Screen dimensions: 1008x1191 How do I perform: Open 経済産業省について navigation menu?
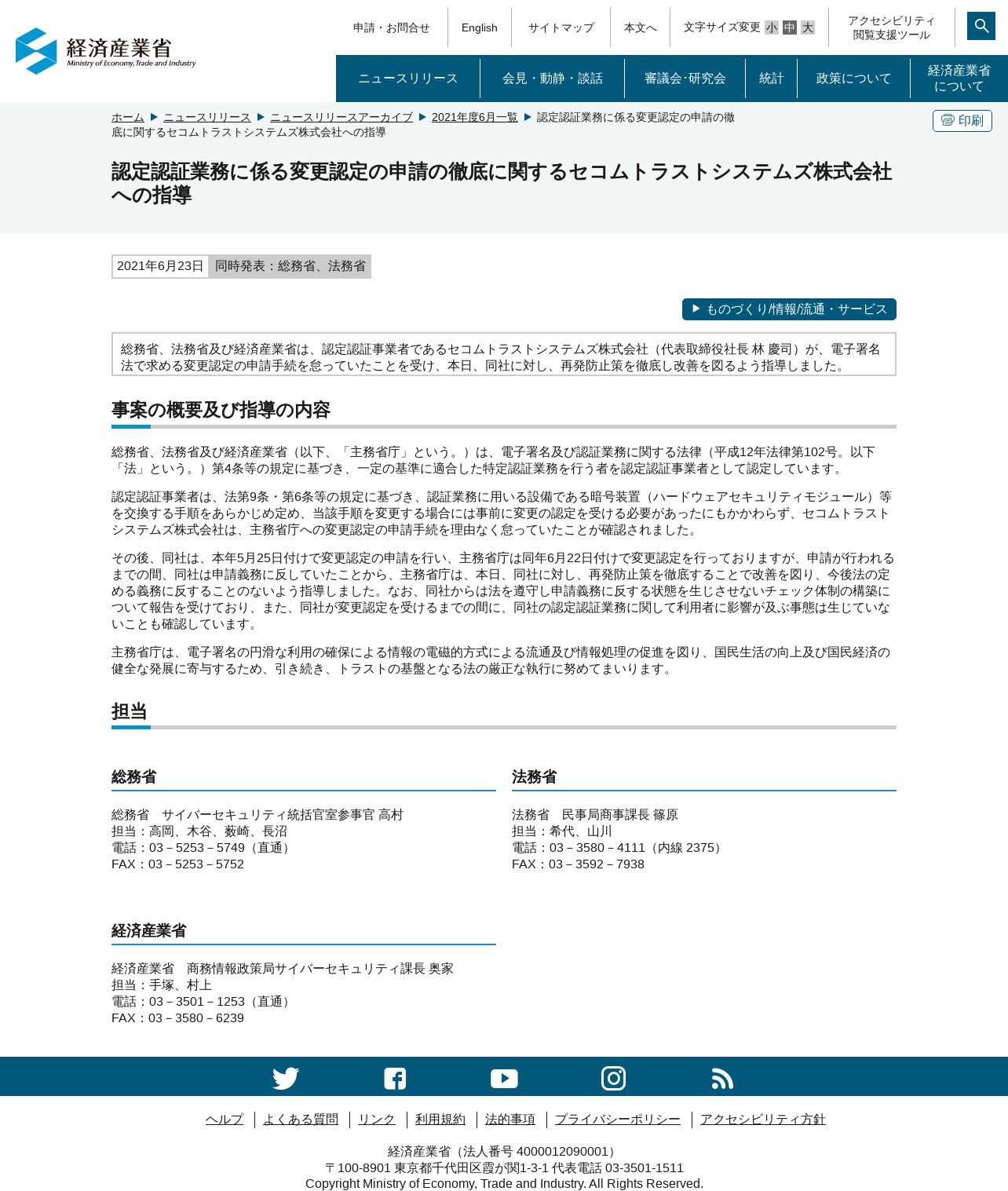pos(959,79)
